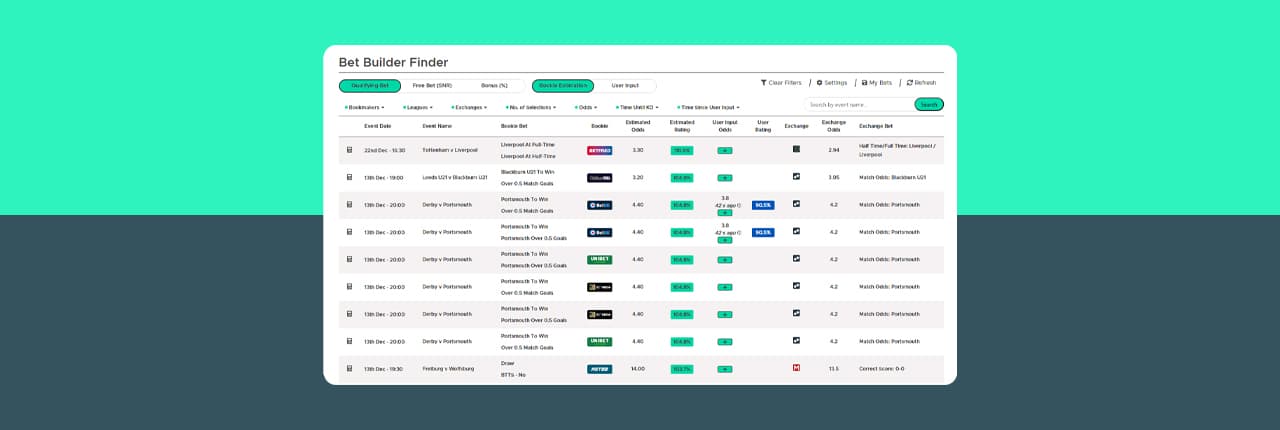This screenshot has width=1280, height=430.
Task: Open the Odds filter dropdown
Action: (x=586, y=107)
